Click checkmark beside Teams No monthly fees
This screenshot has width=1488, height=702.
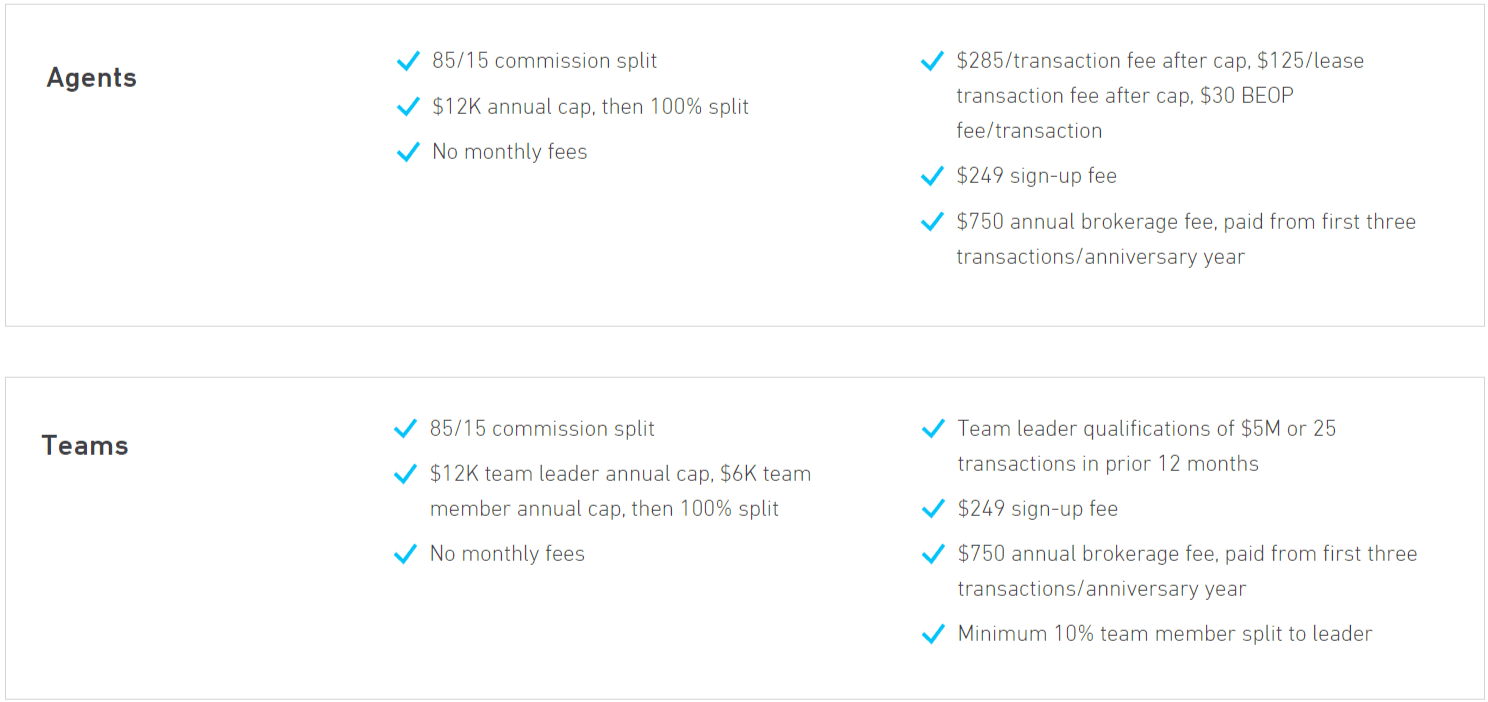[406, 555]
